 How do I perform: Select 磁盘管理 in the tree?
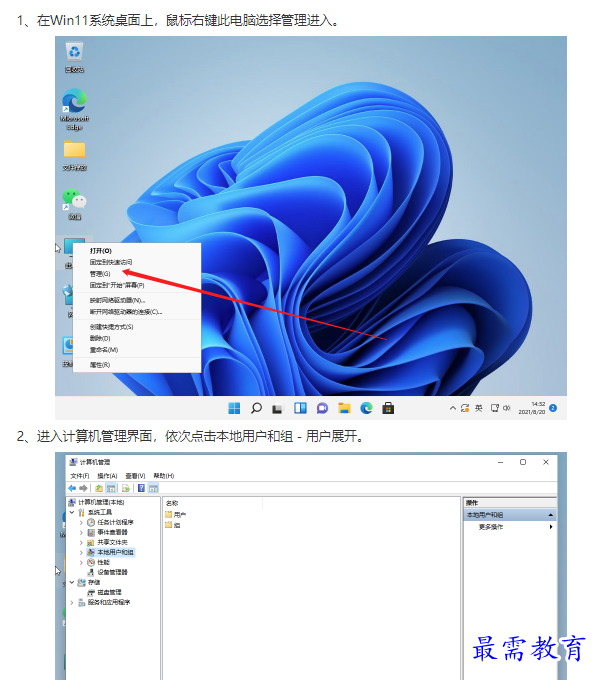coord(109,592)
